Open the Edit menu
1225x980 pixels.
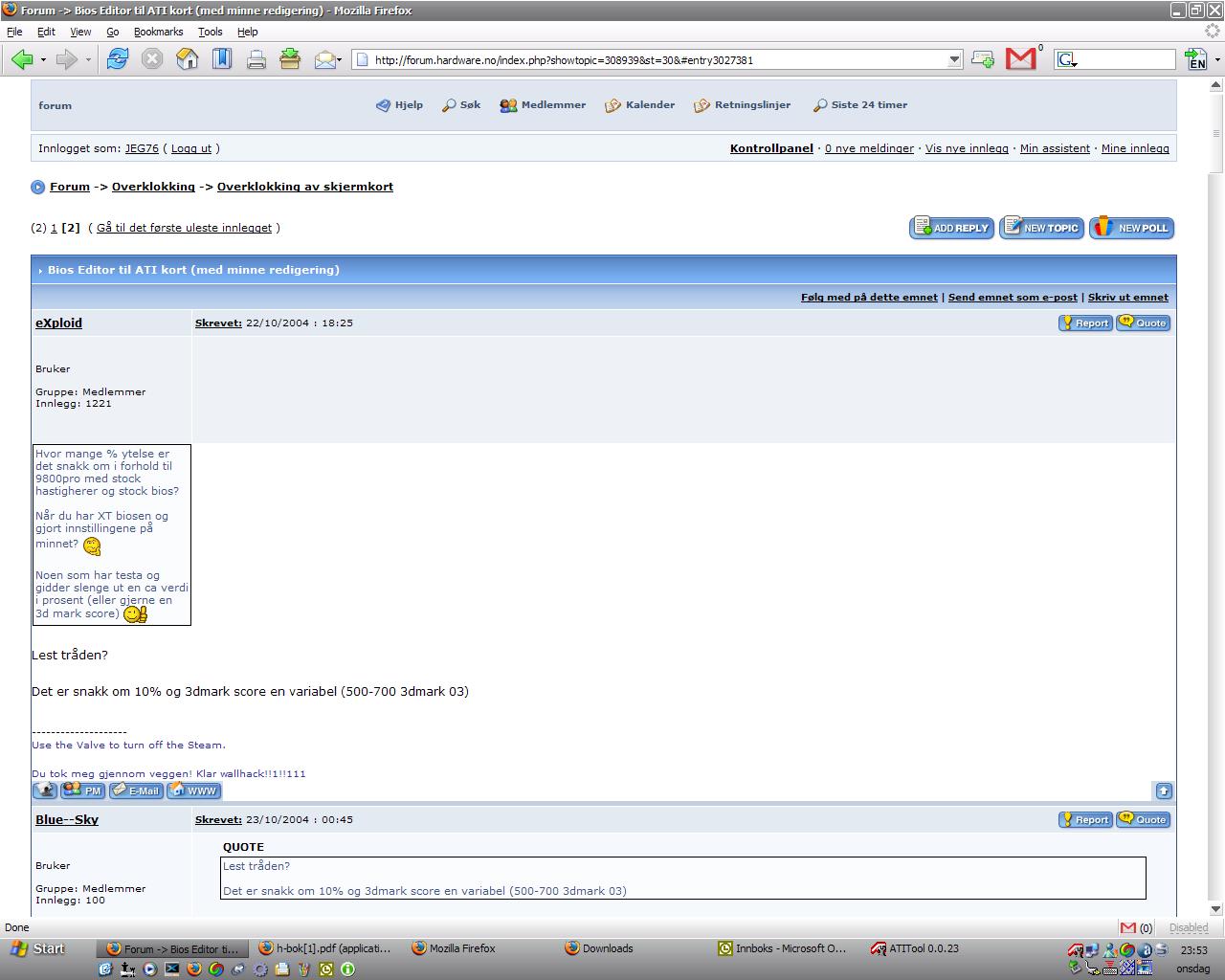point(46,32)
